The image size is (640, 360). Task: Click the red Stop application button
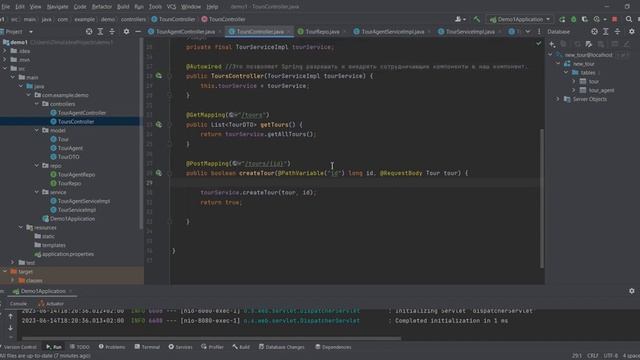[x=615, y=19]
